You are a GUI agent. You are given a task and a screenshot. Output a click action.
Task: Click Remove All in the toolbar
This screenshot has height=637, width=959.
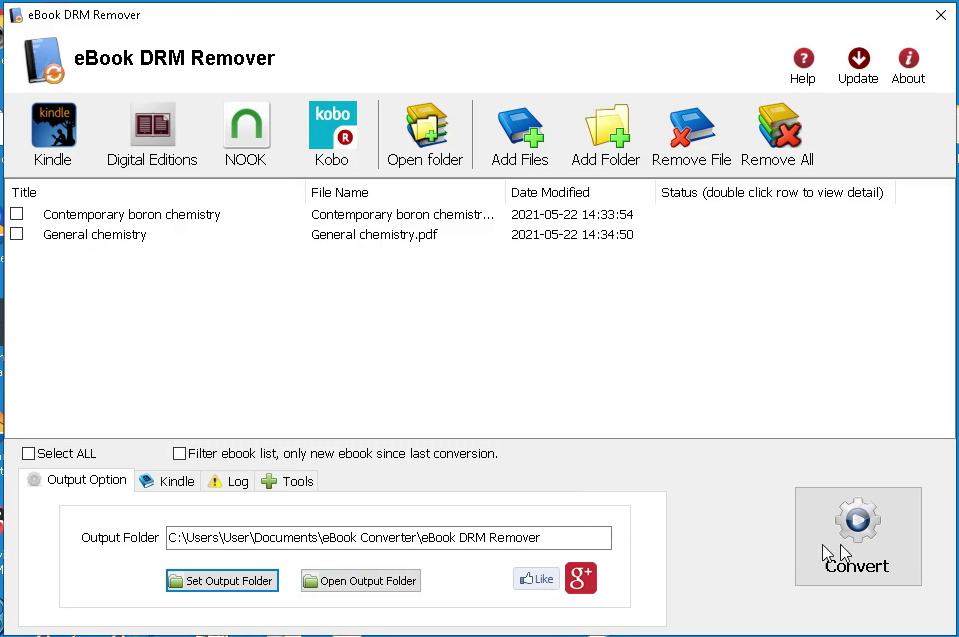779,125
